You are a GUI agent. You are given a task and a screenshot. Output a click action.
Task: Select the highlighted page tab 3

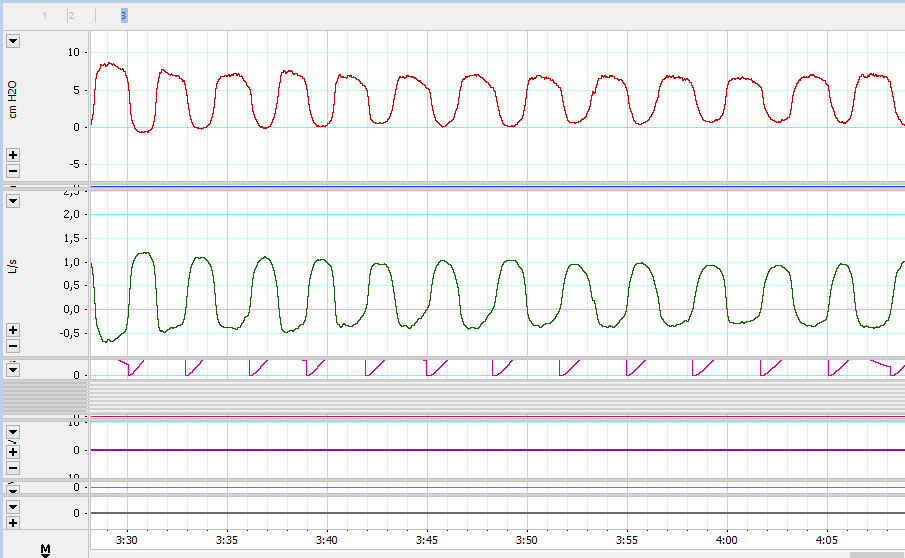pos(123,16)
